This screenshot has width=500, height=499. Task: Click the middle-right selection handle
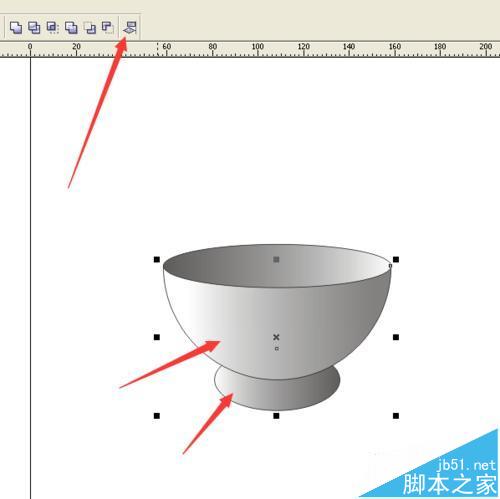pos(396,337)
